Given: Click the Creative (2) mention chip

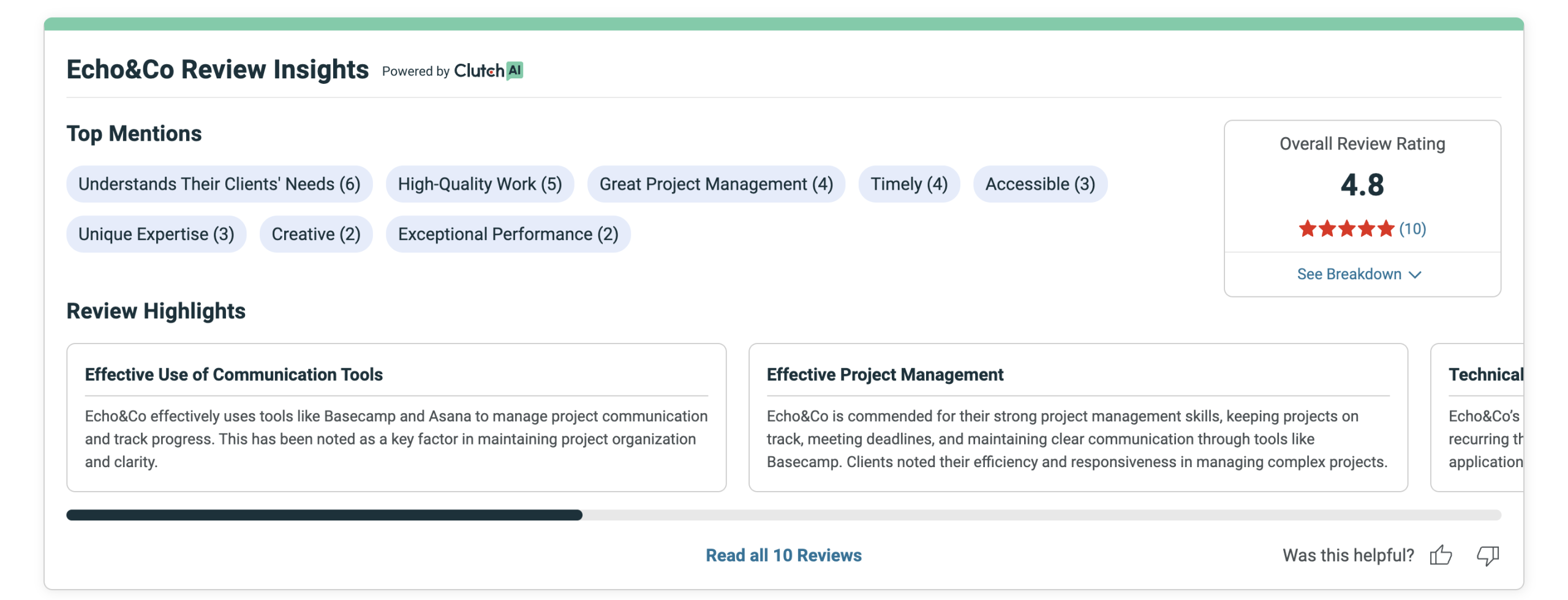Looking at the screenshot, I should (x=315, y=234).
